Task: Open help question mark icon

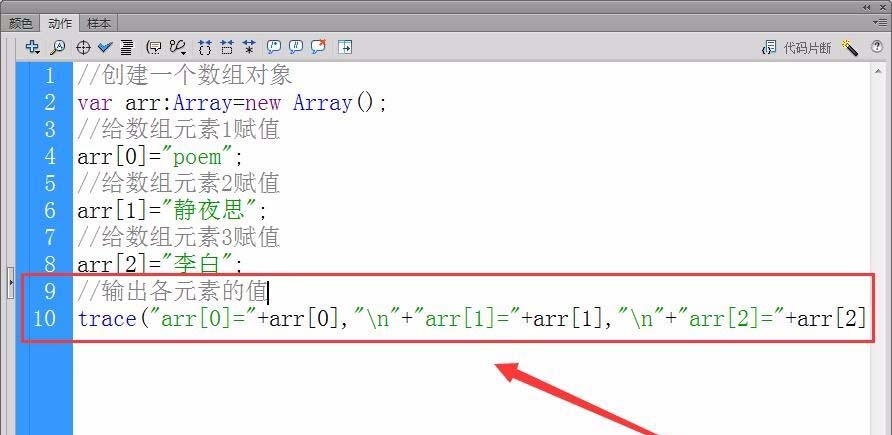Action: click(x=877, y=47)
